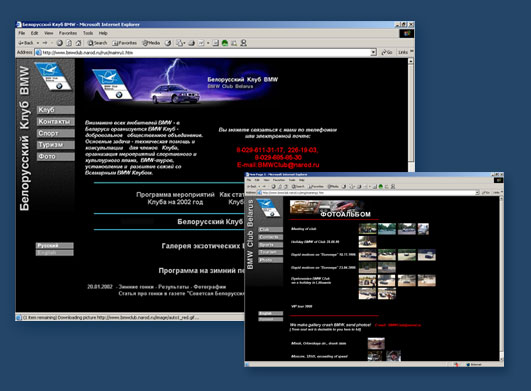Click the Media toolbar button
The image size is (531, 391).
[x=151, y=43]
